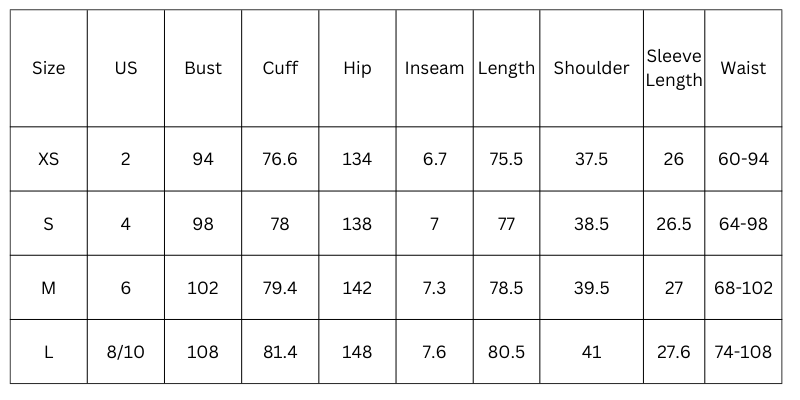The image size is (800, 400).
Task: Click the 8/10 US size cell
Action: click(126, 352)
